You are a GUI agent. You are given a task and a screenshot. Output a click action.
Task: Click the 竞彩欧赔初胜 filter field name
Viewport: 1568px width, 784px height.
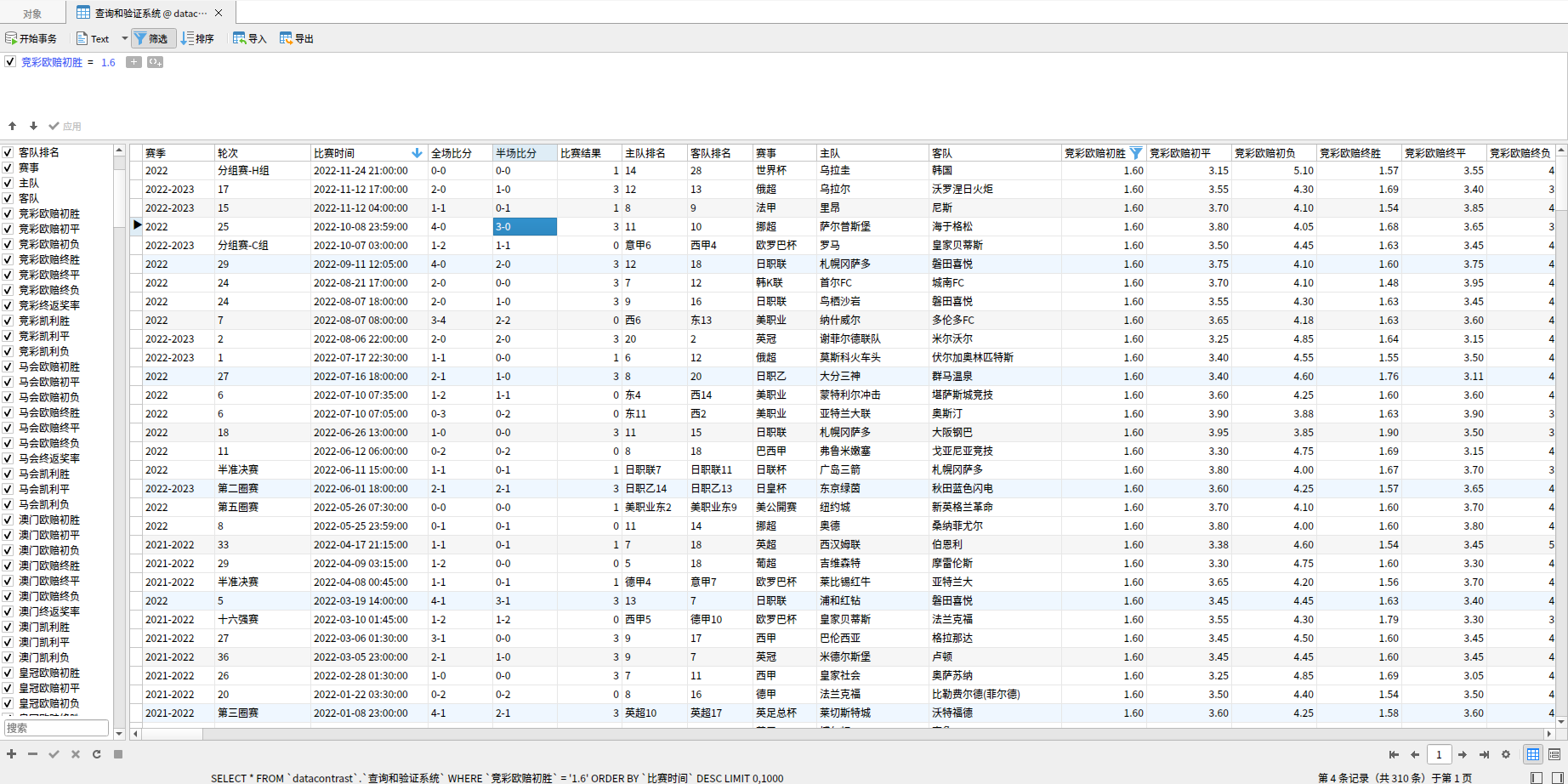[x=52, y=62]
